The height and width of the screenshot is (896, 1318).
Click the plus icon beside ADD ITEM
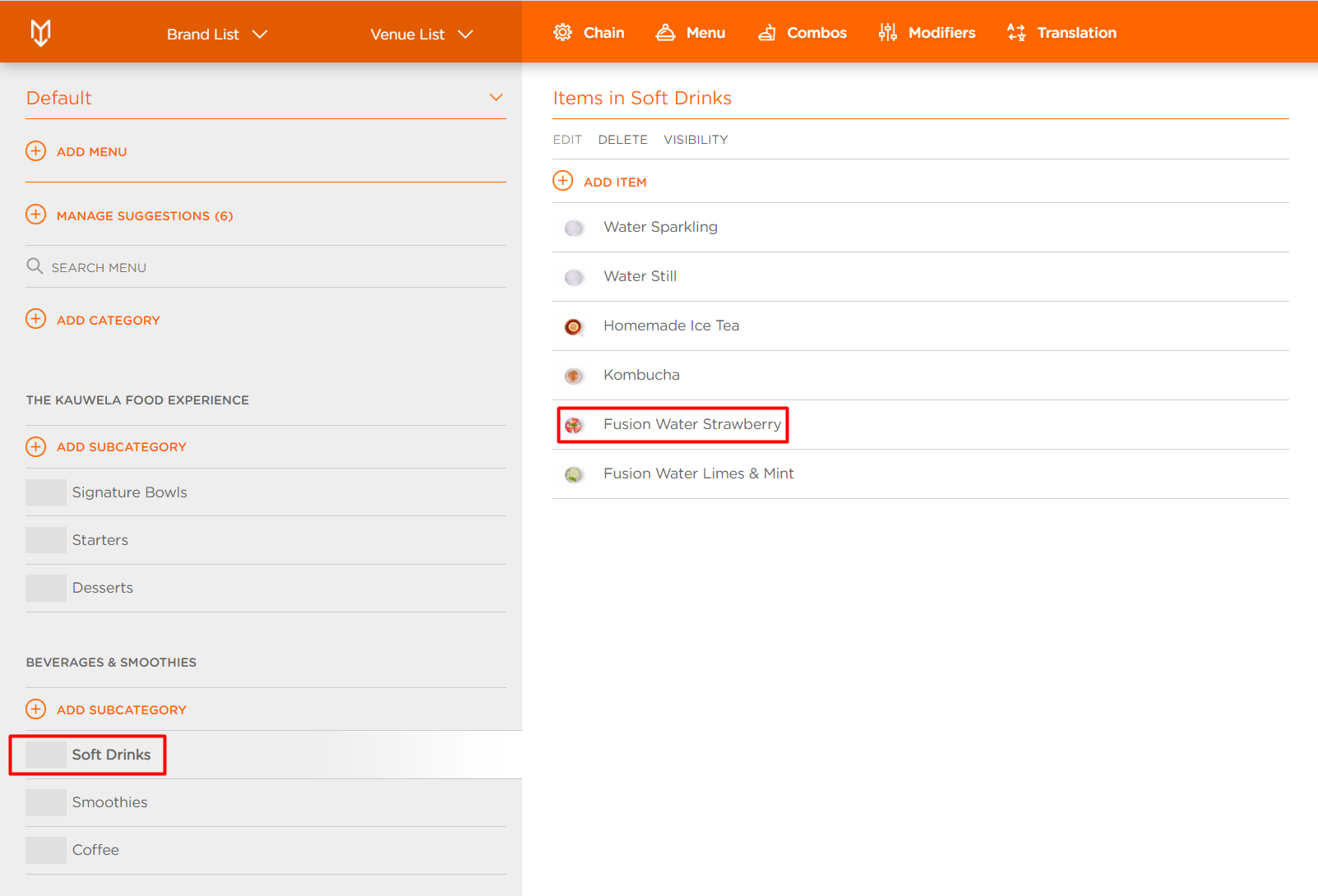pos(563,182)
